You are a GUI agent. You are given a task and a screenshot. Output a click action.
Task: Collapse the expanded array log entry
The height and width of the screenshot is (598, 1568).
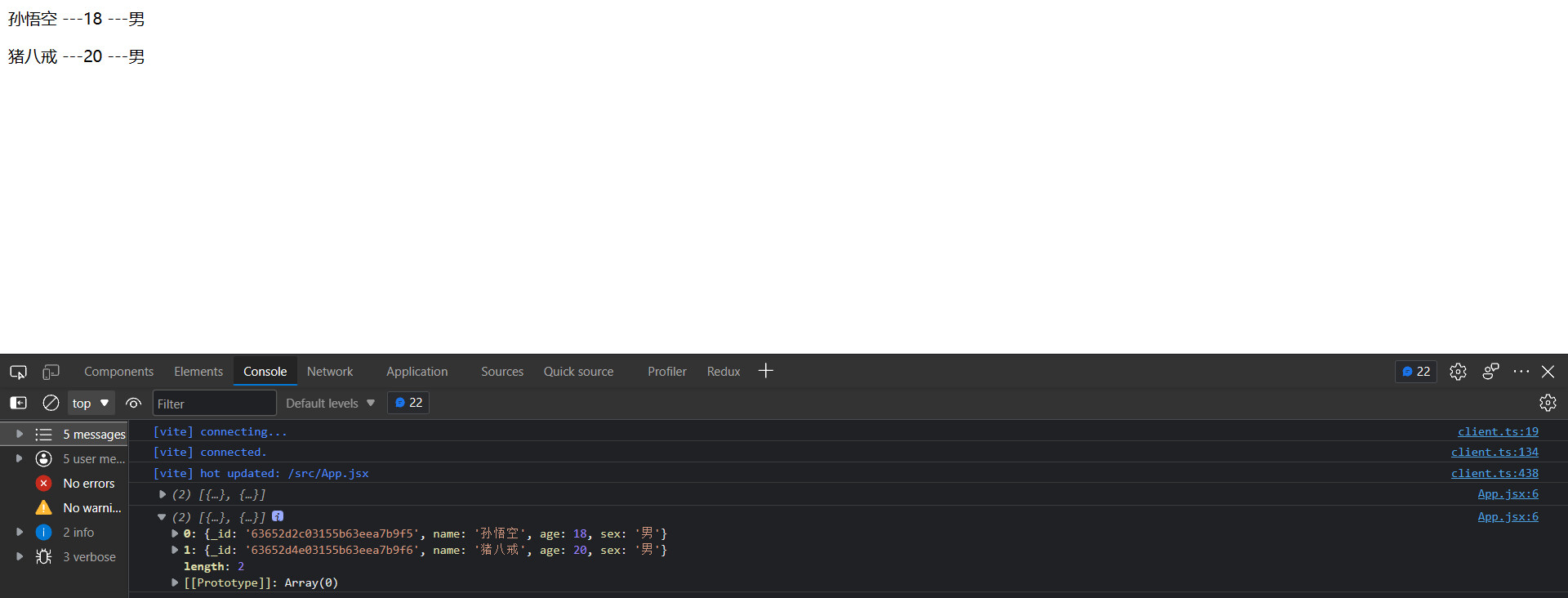[162, 517]
